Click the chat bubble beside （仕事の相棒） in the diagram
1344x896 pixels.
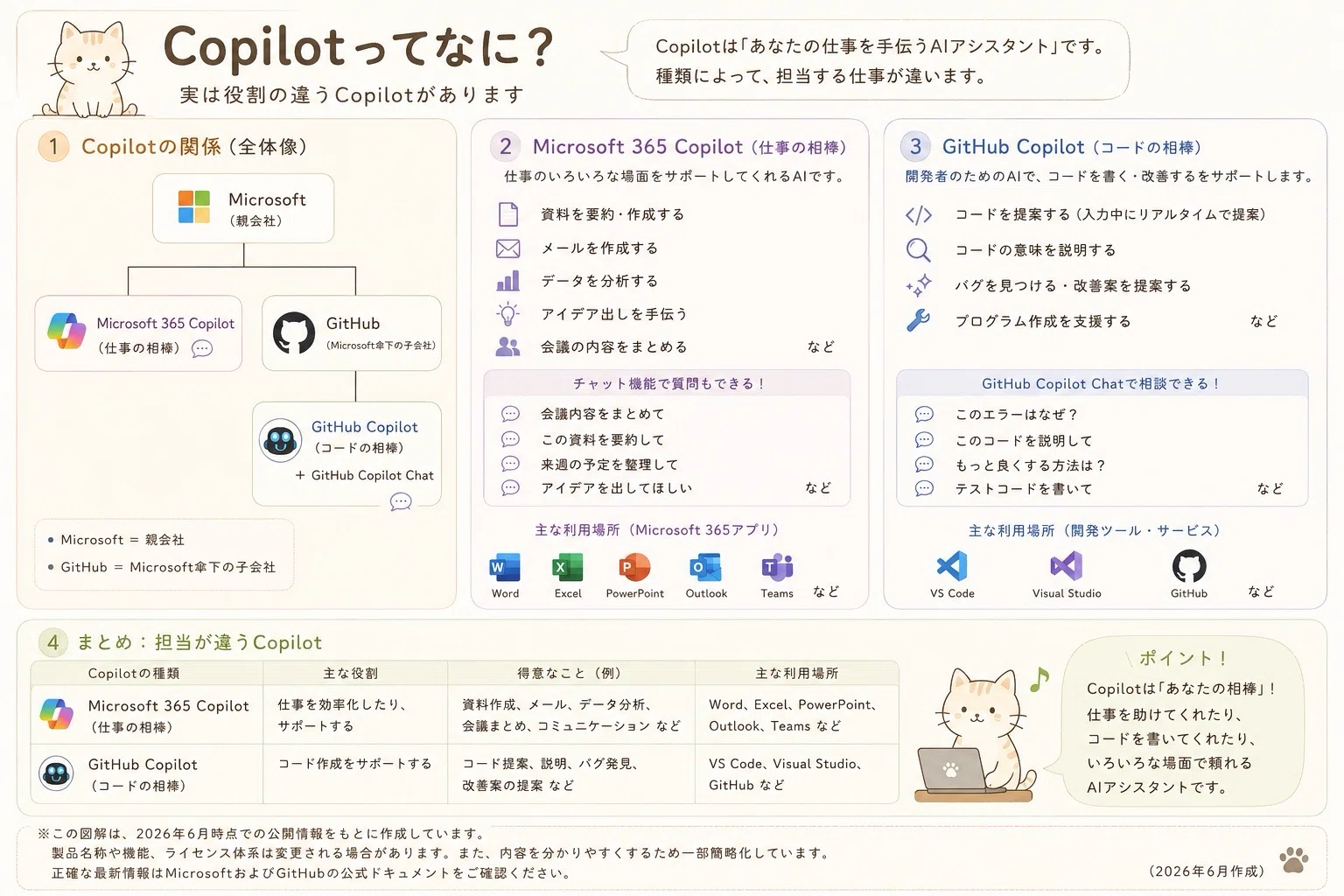pyautogui.click(x=202, y=348)
